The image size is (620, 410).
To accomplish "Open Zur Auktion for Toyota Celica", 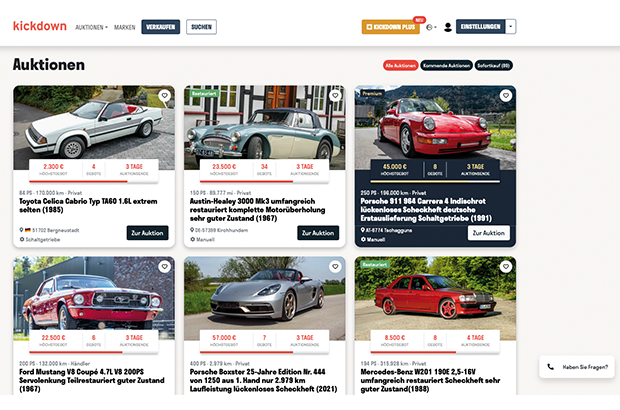I will coord(147,233).
